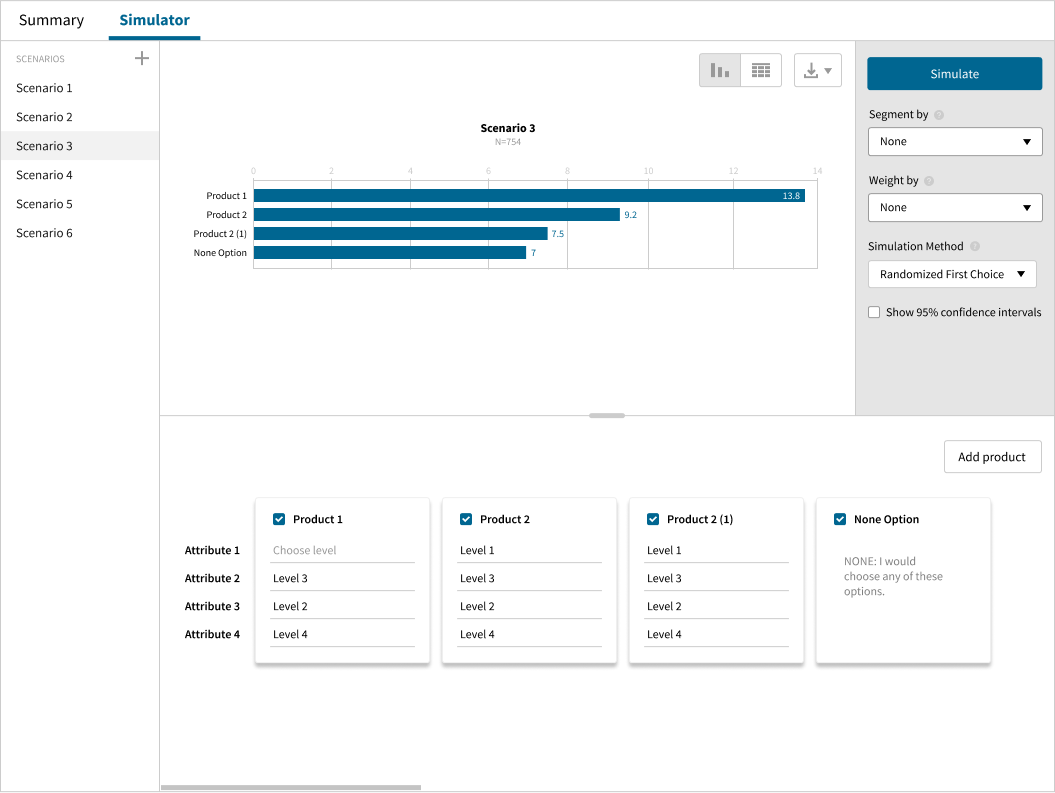Open the Weight by dropdown
Screen dimensions: 1055x793
955,207
